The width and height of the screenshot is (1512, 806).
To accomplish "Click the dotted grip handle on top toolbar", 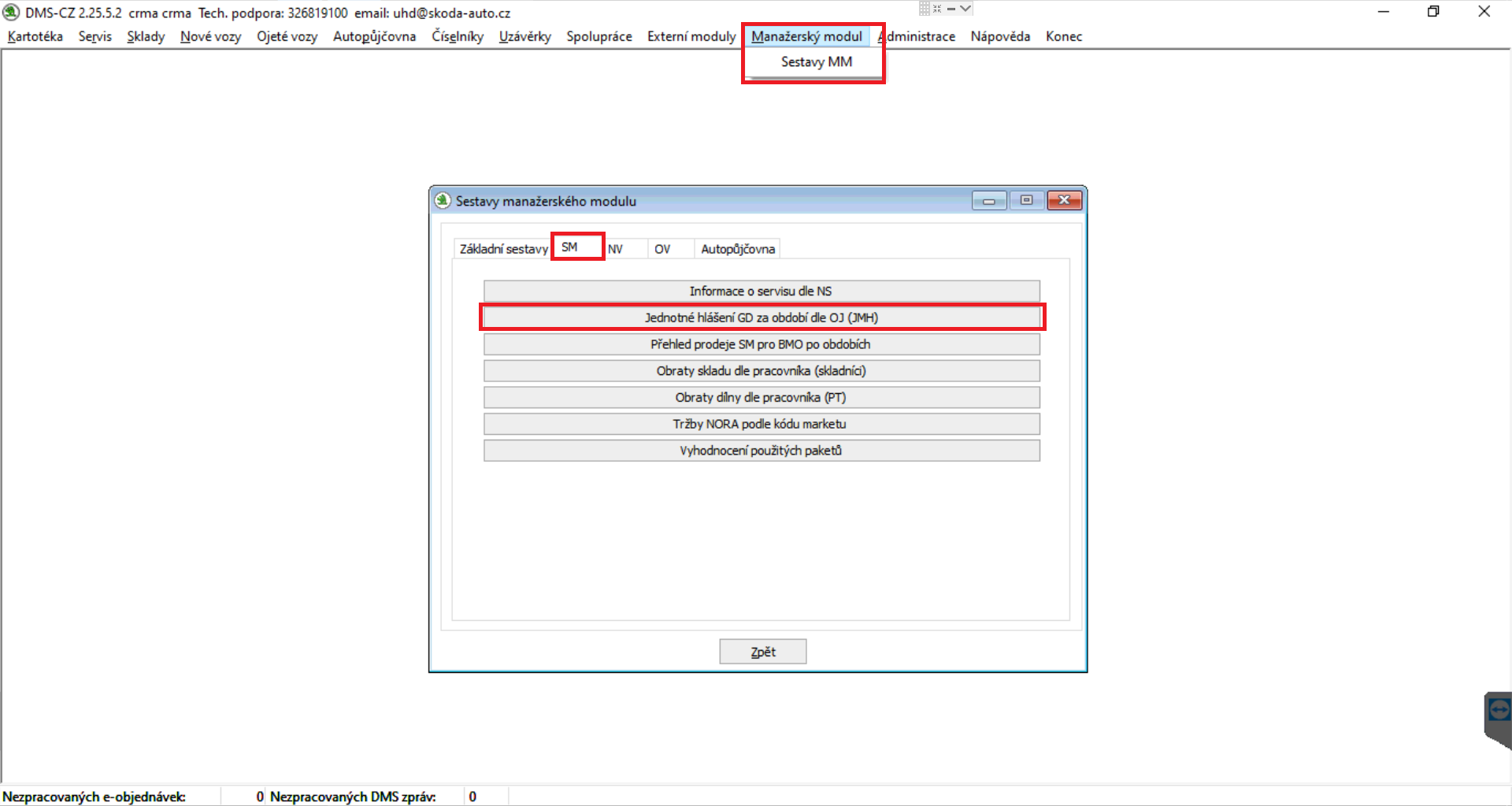I will [x=925, y=9].
